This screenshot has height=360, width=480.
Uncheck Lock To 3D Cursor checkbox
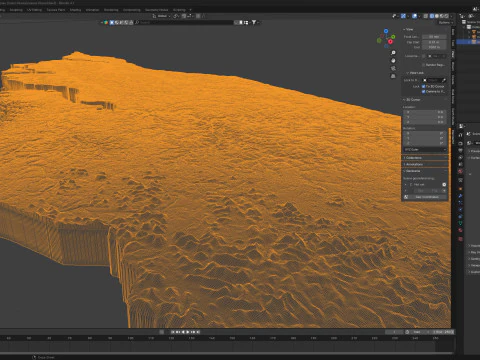point(423,86)
